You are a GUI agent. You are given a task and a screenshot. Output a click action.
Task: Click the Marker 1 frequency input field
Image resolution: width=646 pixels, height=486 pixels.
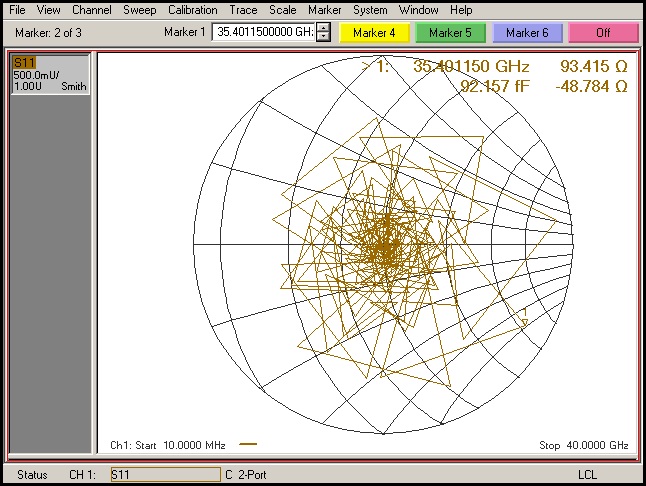click(x=263, y=33)
